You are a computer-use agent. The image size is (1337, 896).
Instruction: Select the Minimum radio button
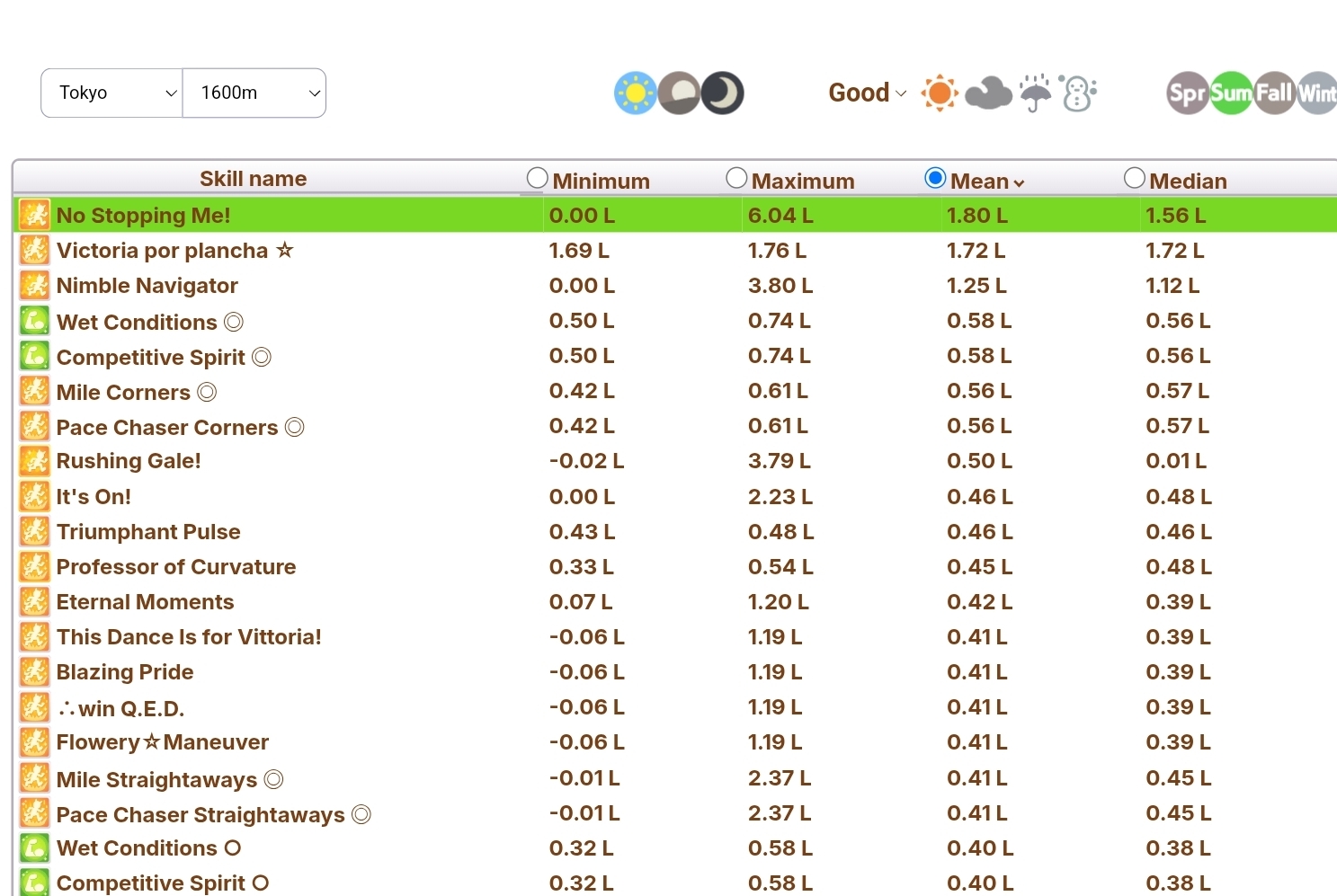point(538,178)
